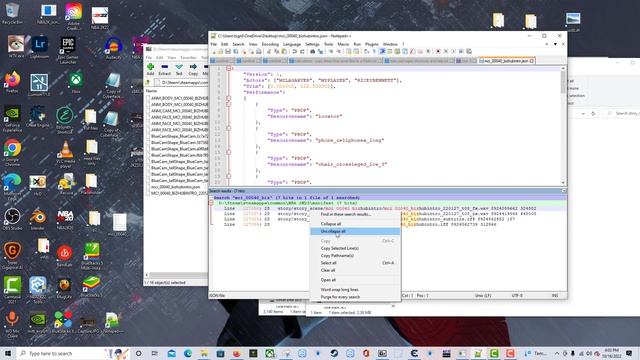Screen dimensions: 640x360
Task: Click the Test button in 7-Zip window
Action: [x=179, y=69]
